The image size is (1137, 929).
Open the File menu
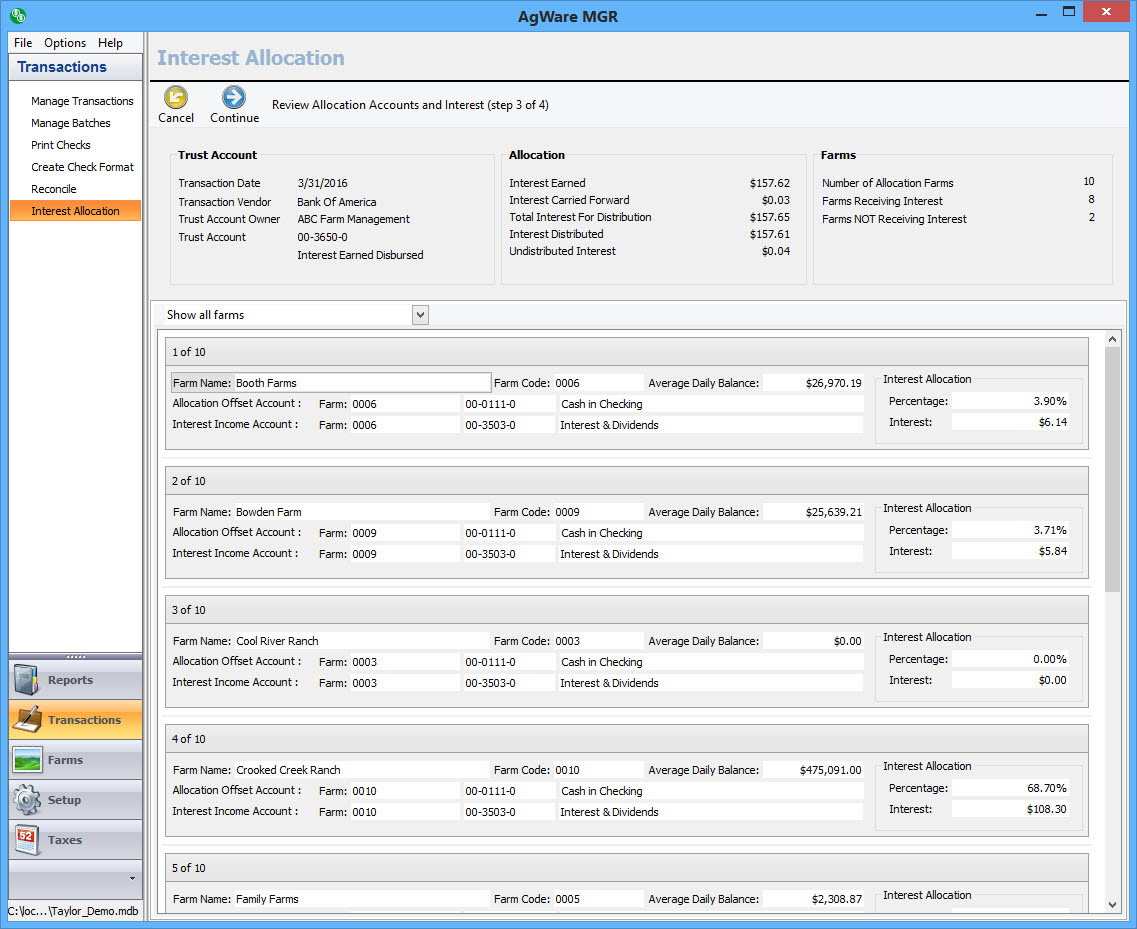point(23,43)
